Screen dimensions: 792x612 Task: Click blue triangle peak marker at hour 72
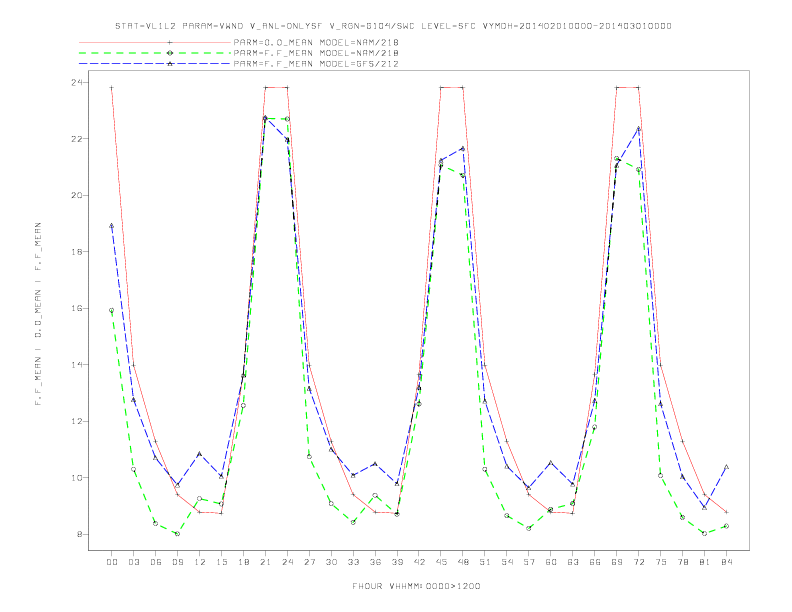[x=638, y=128]
